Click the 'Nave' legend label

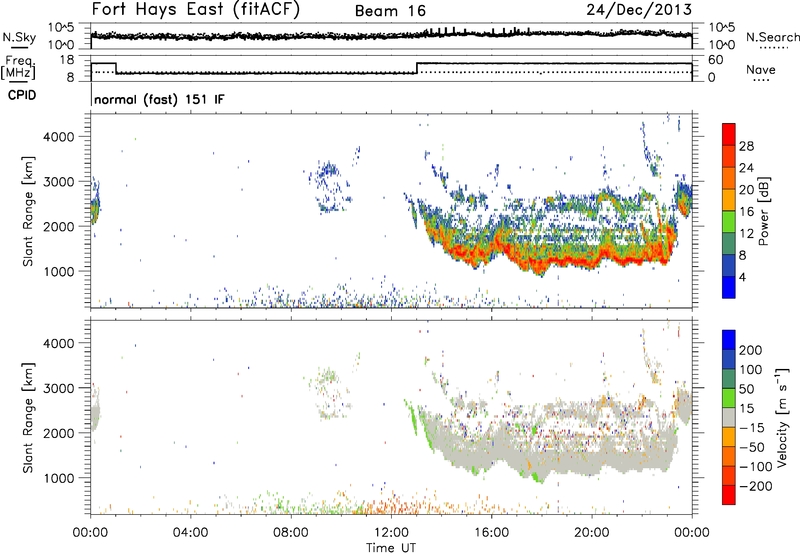click(x=760, y=69)
